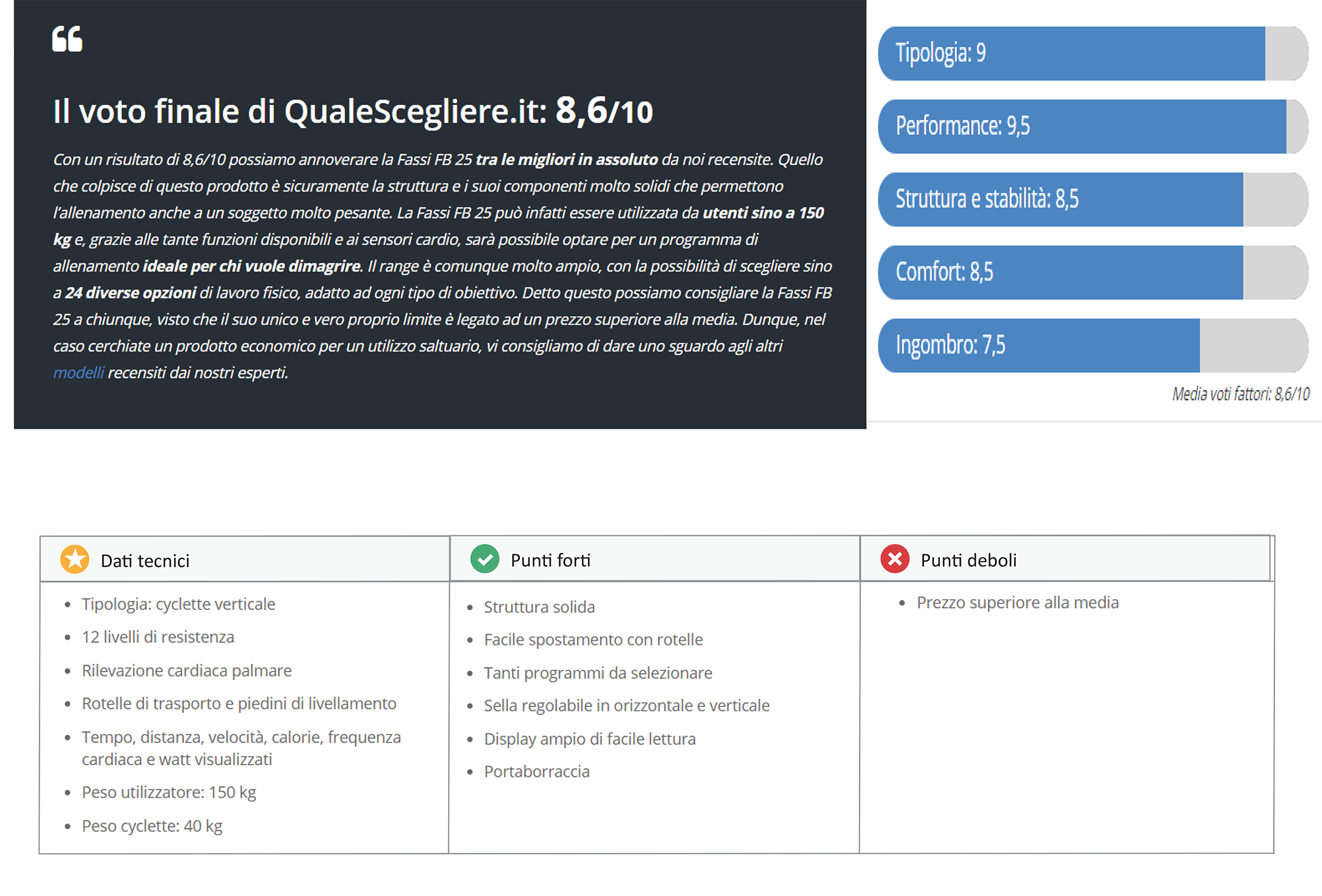Click the 'Media voti fattori: 8,6/10' caption
Screen dimensions: 1322x896
pyautogui.click(x=1240, y=394)
